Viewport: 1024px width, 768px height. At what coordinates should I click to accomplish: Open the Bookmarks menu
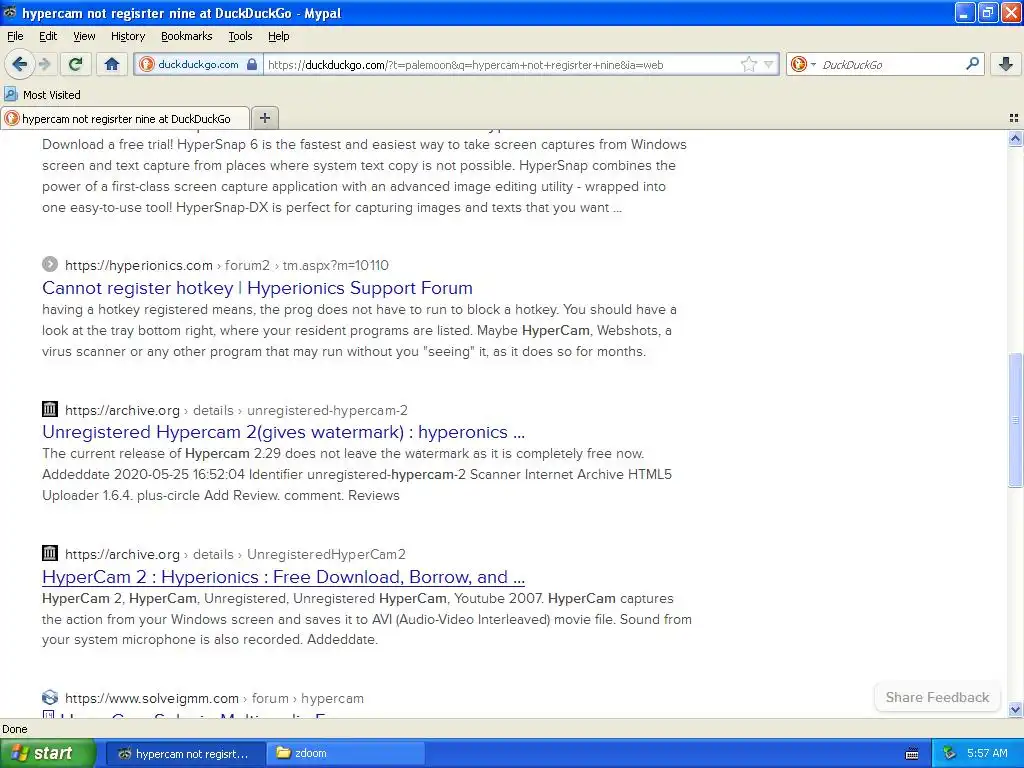pos(187,36)
